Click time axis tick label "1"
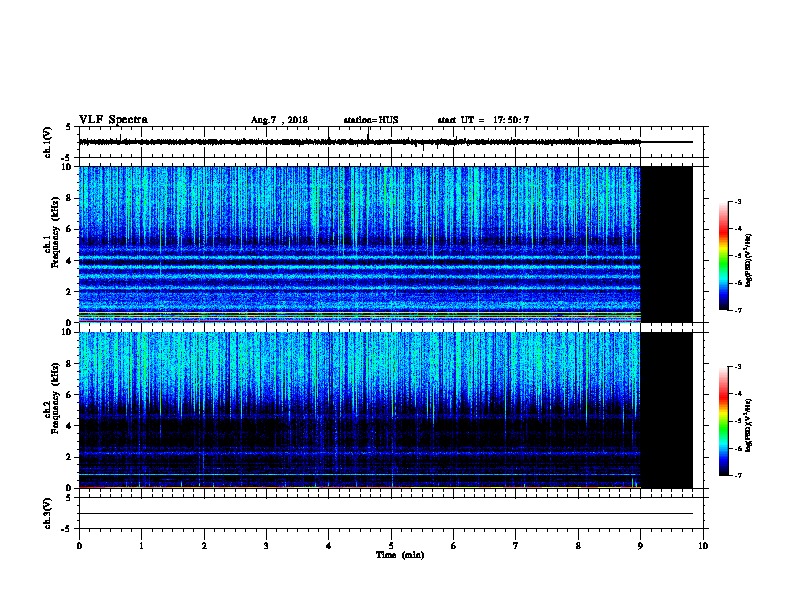Image resolution: width=792 pixels, height=612 pixels. [141, 546]
